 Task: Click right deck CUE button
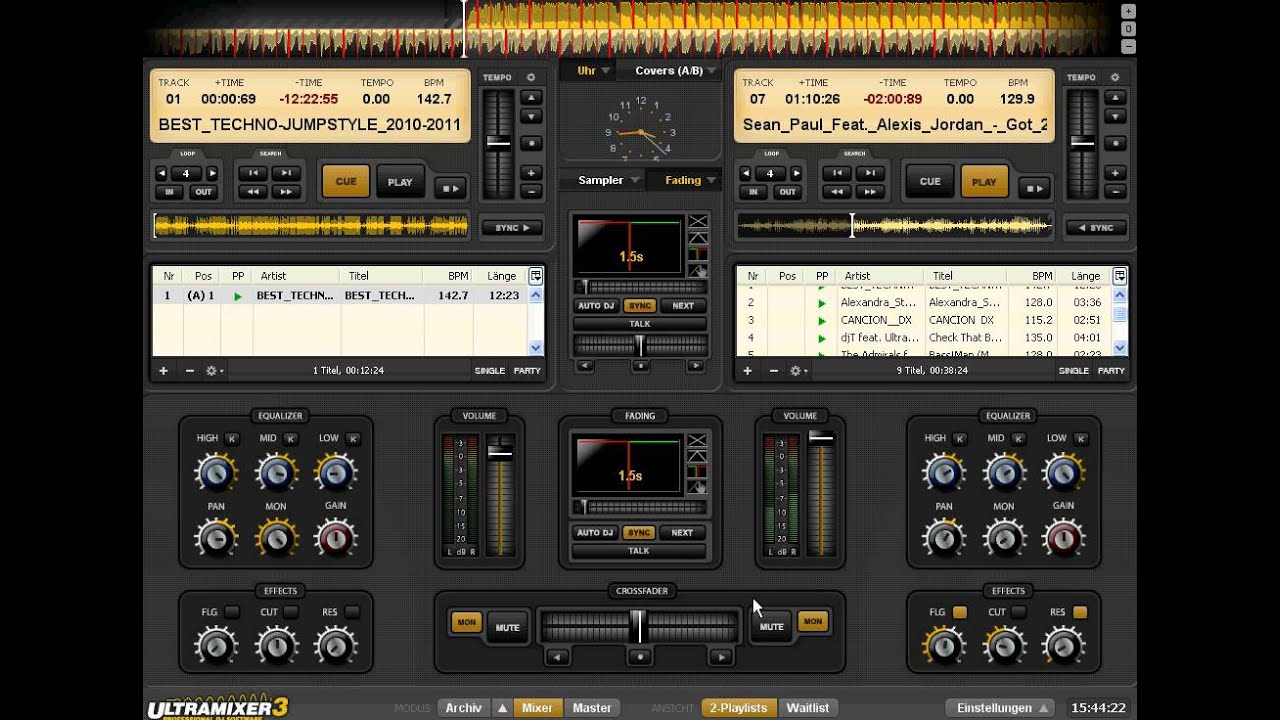(x=930, y=182)
